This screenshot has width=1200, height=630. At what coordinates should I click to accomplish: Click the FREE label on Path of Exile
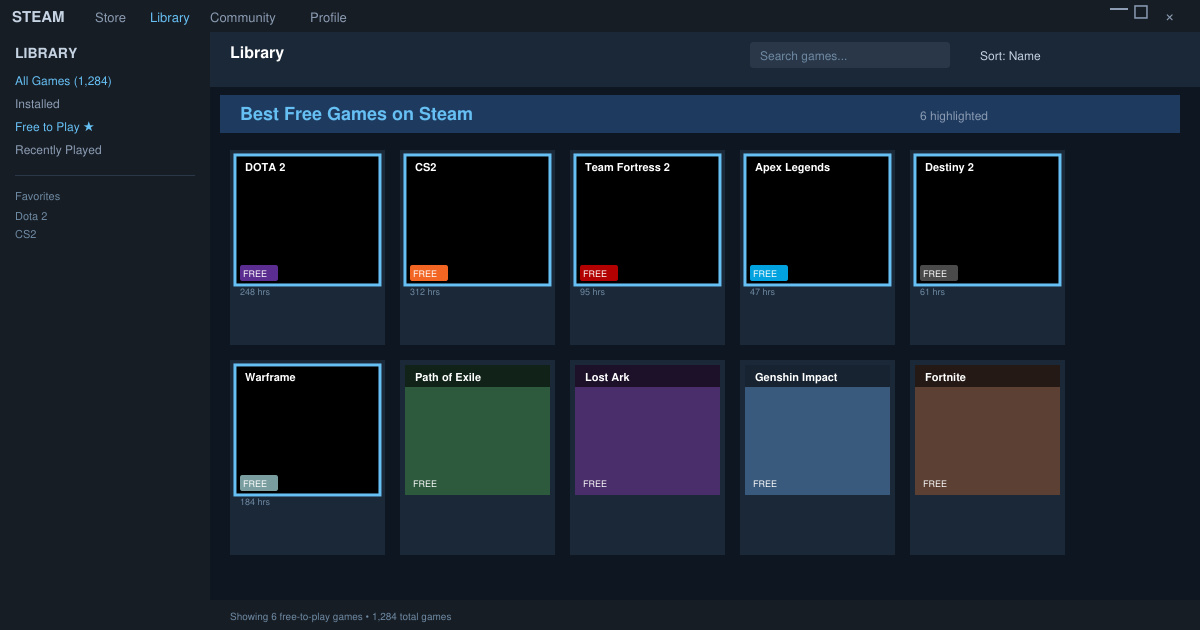point(425,484)
